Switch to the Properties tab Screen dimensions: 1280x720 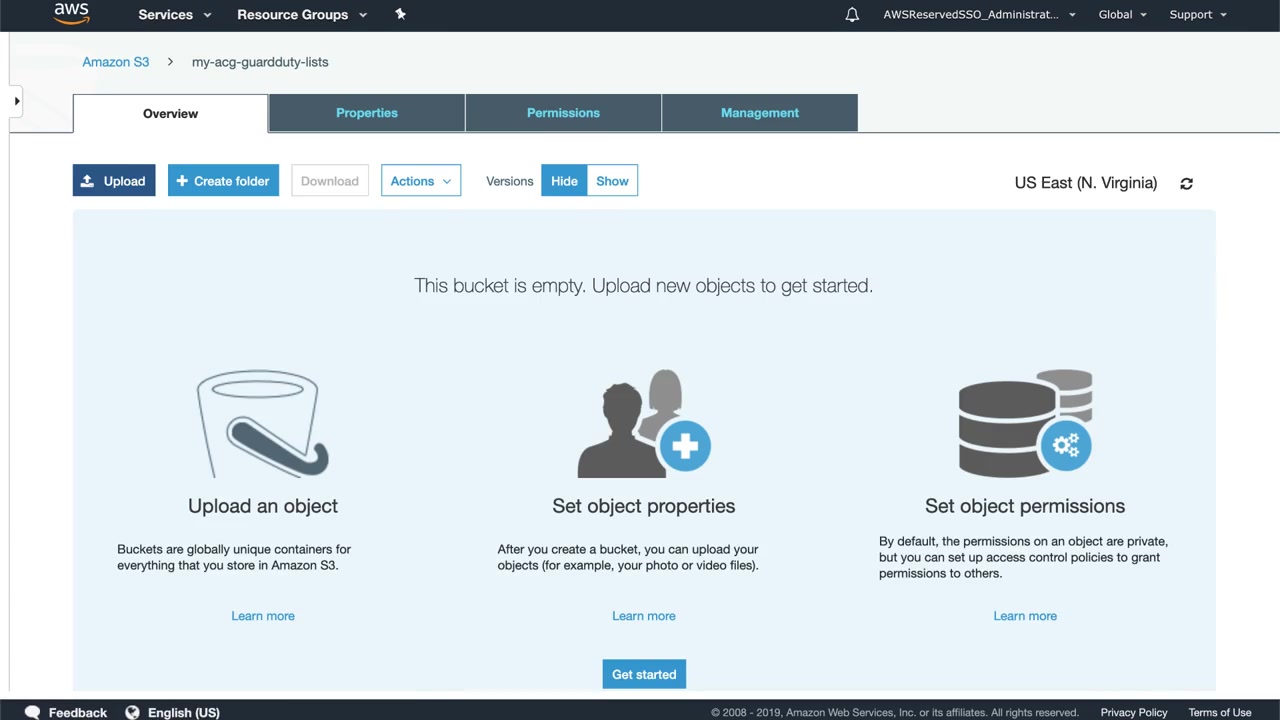point(367,113)
